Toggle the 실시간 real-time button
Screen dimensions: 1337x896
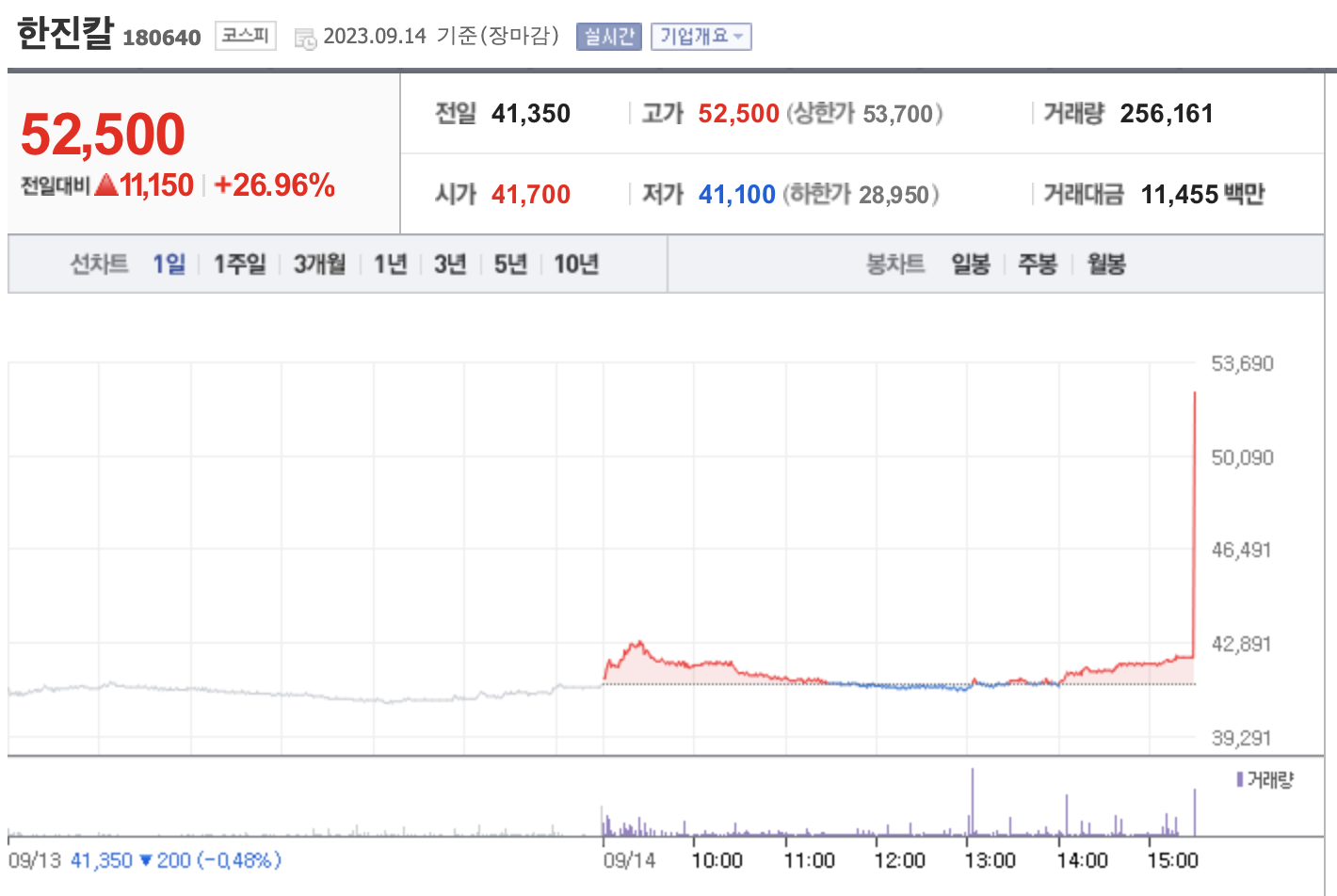coord(608,37)
